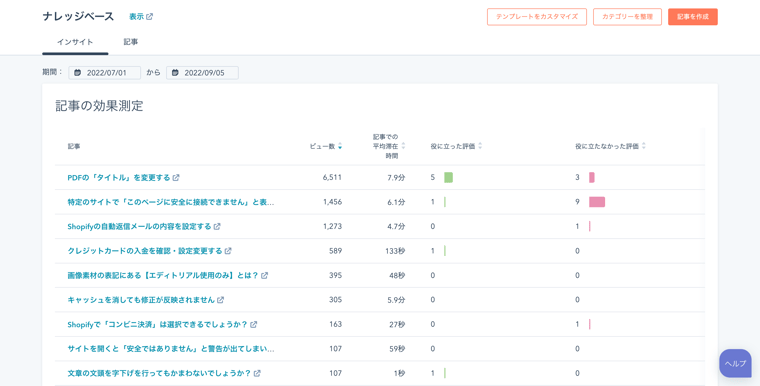
Task: Open external icon beside 文章の文頭を字下げ article
Action: coord(257,373)
